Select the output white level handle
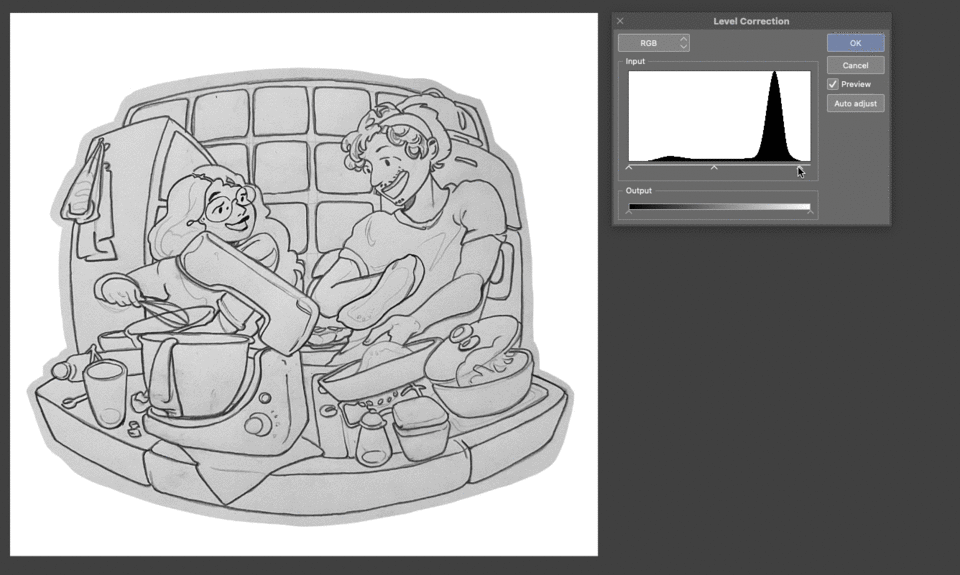Viewport: 960px width, 575px height. point(811,212)
